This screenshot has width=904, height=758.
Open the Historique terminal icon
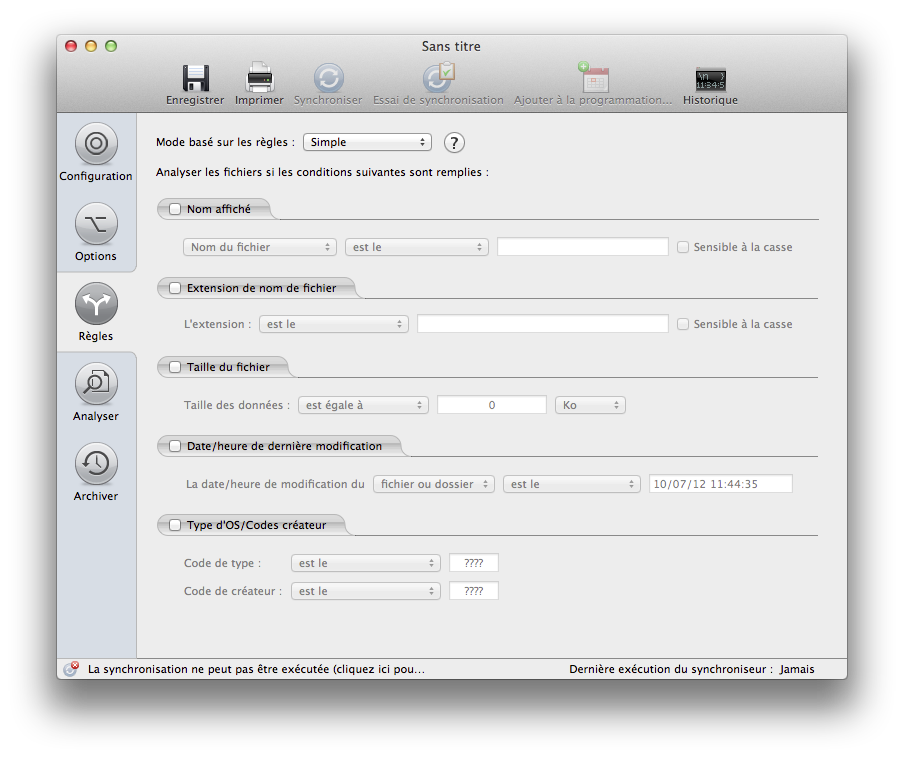710,80
